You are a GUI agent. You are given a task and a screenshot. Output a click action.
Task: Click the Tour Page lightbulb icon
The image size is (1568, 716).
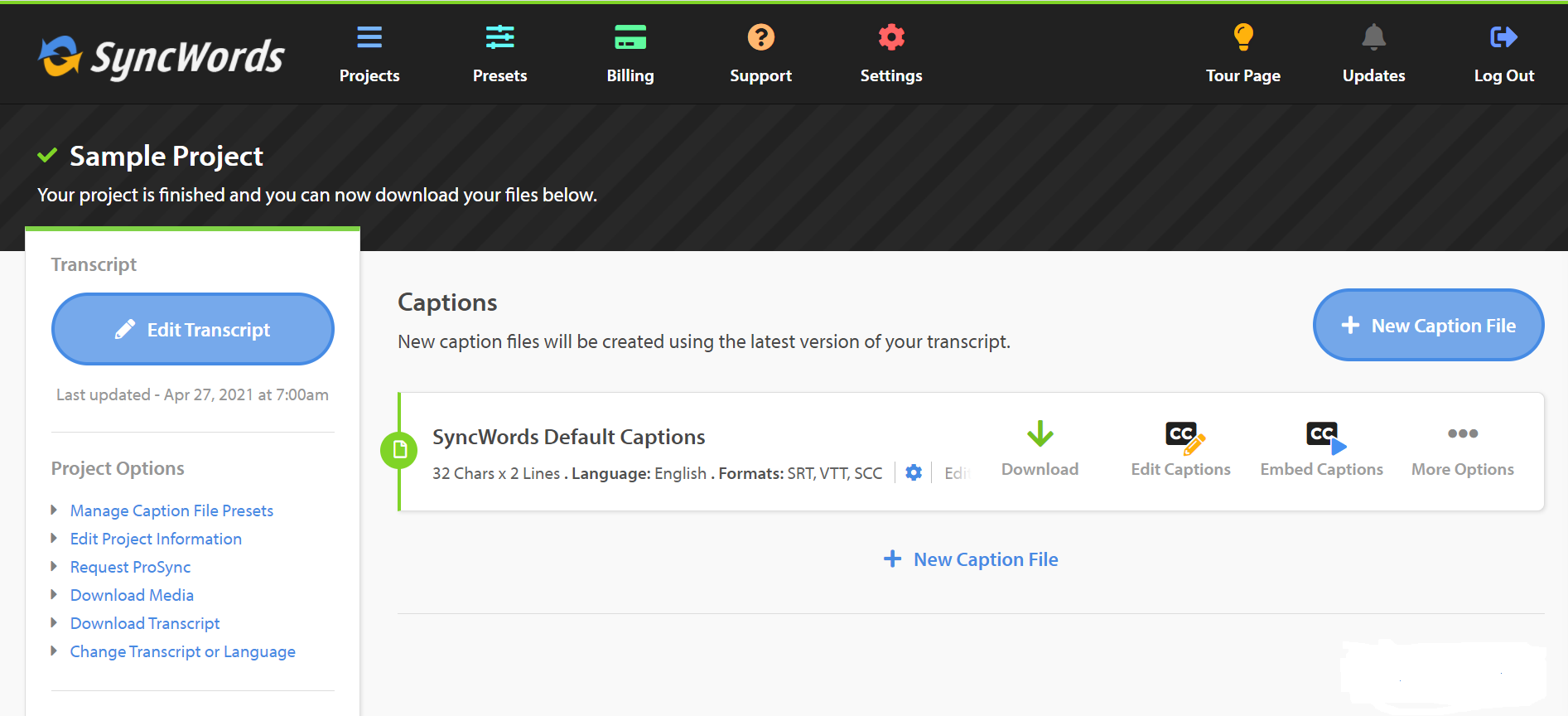pos(1243,37)
